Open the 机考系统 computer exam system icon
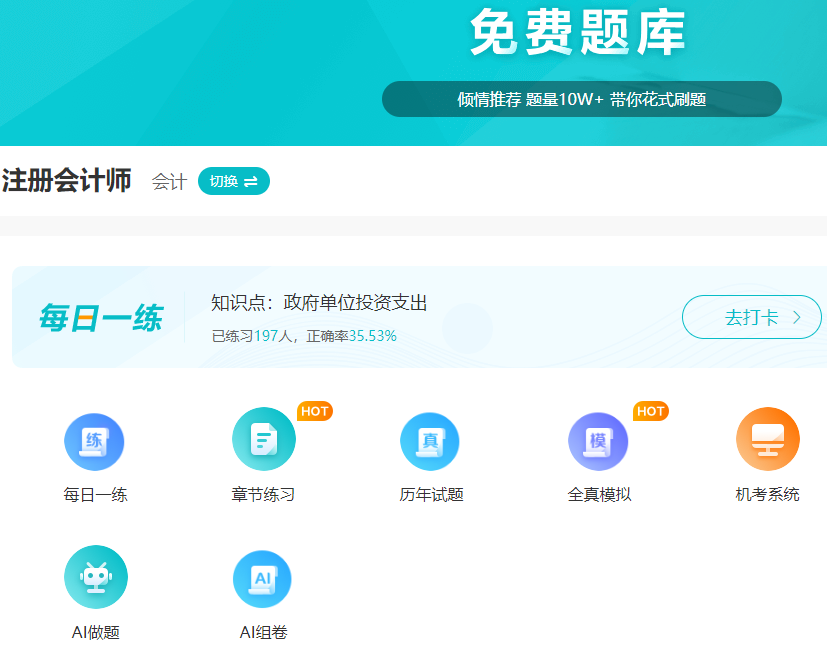This screenshot has width=827, height=649. tap(766, 439)
